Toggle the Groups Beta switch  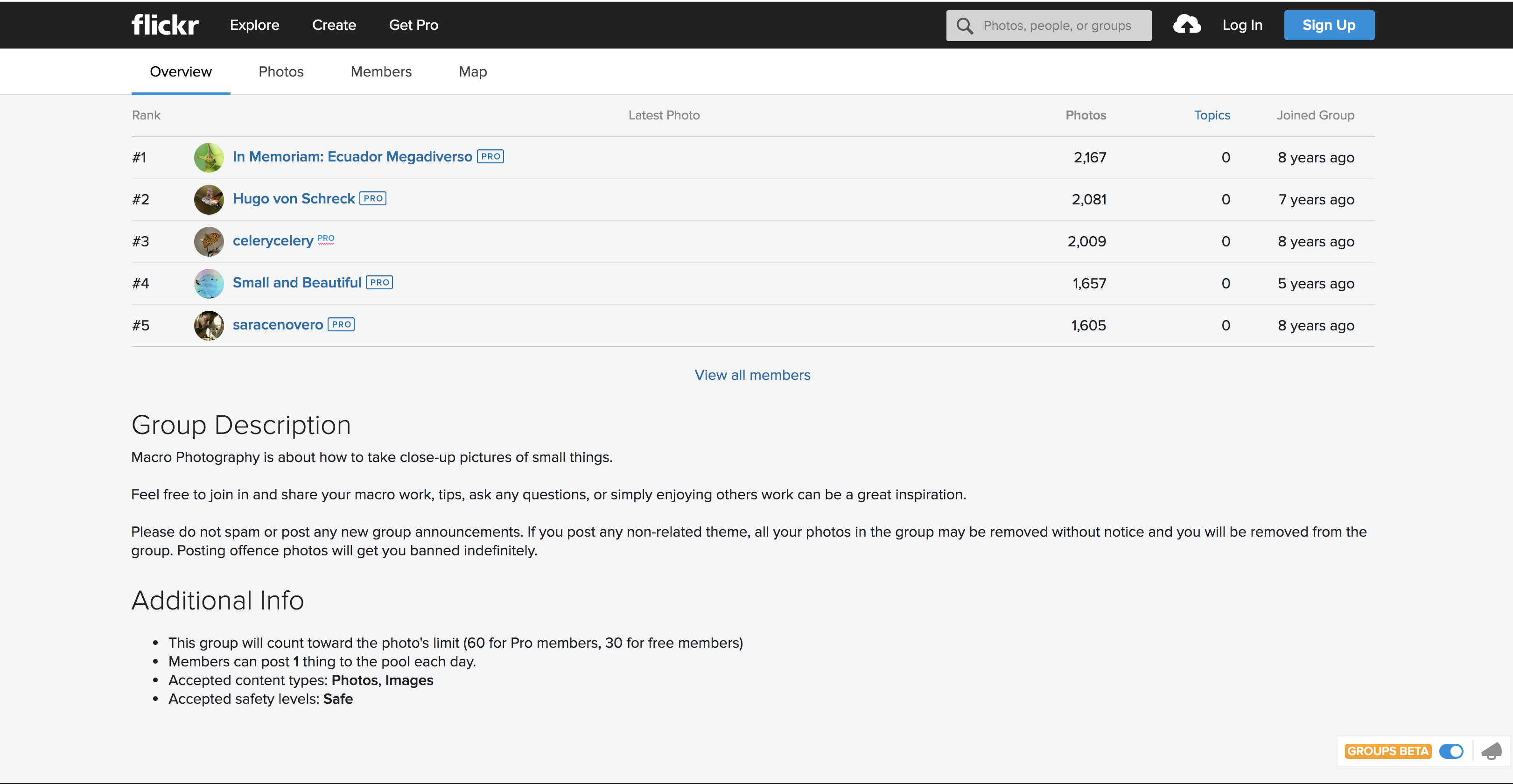[x=1451, y=751]
